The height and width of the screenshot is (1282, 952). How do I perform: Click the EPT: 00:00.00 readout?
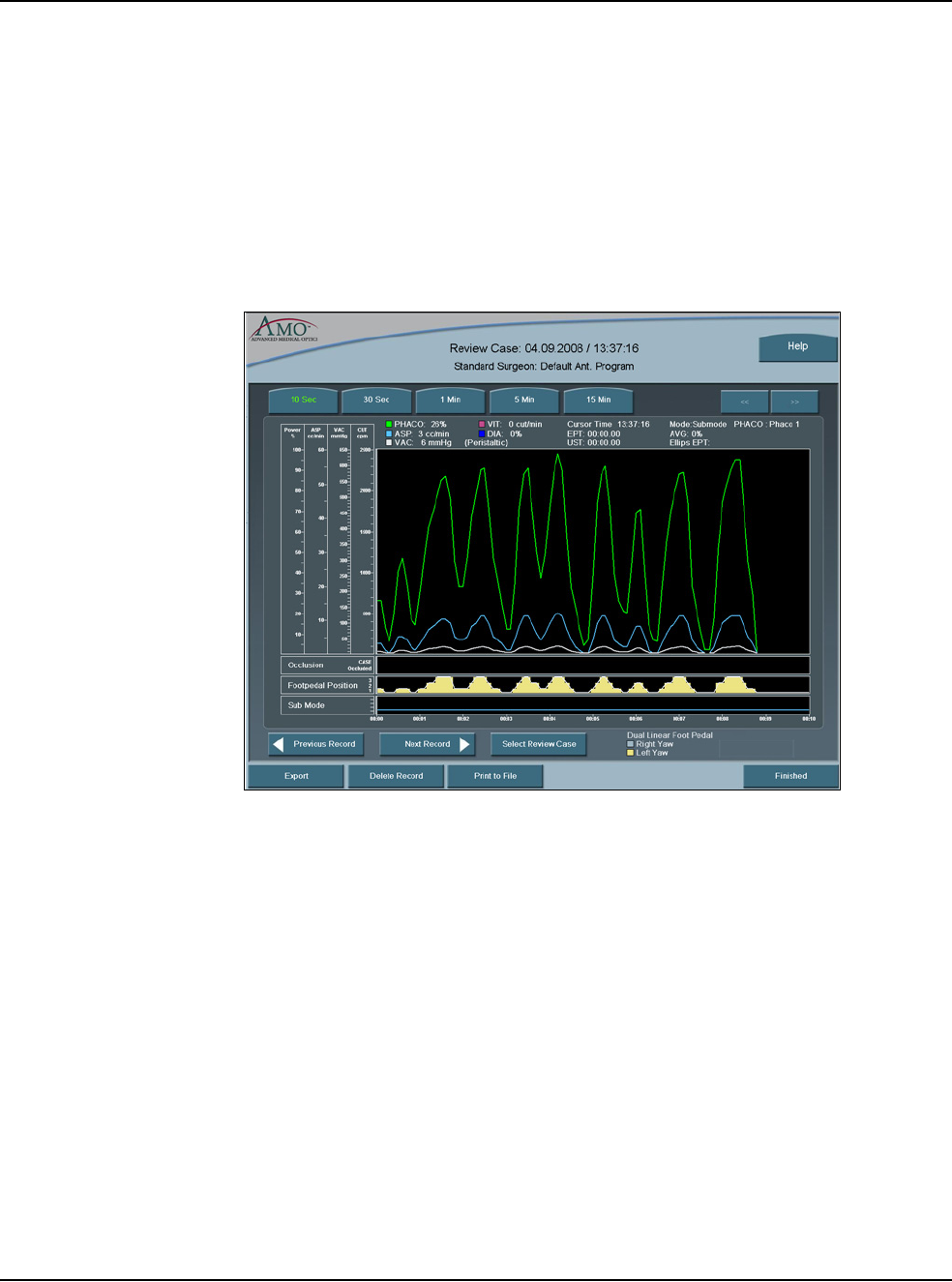tap(594, 434)
